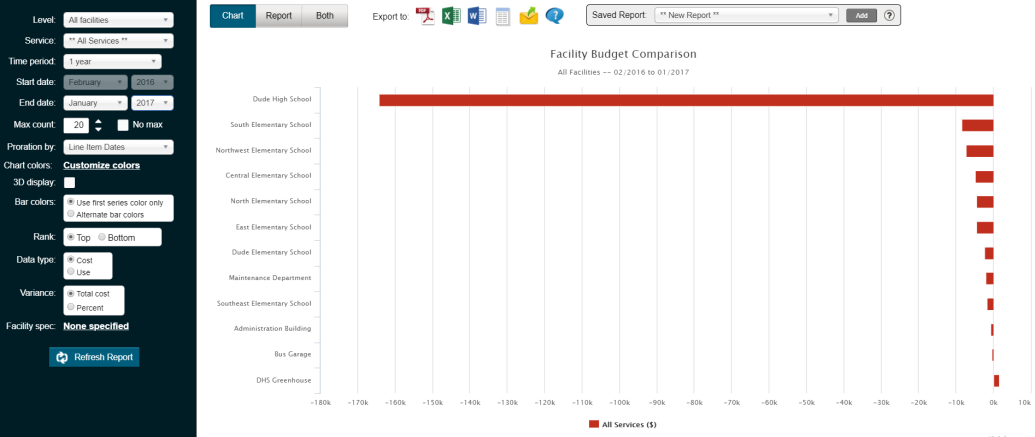Switch to the Both tab

[x=325, y=16]
